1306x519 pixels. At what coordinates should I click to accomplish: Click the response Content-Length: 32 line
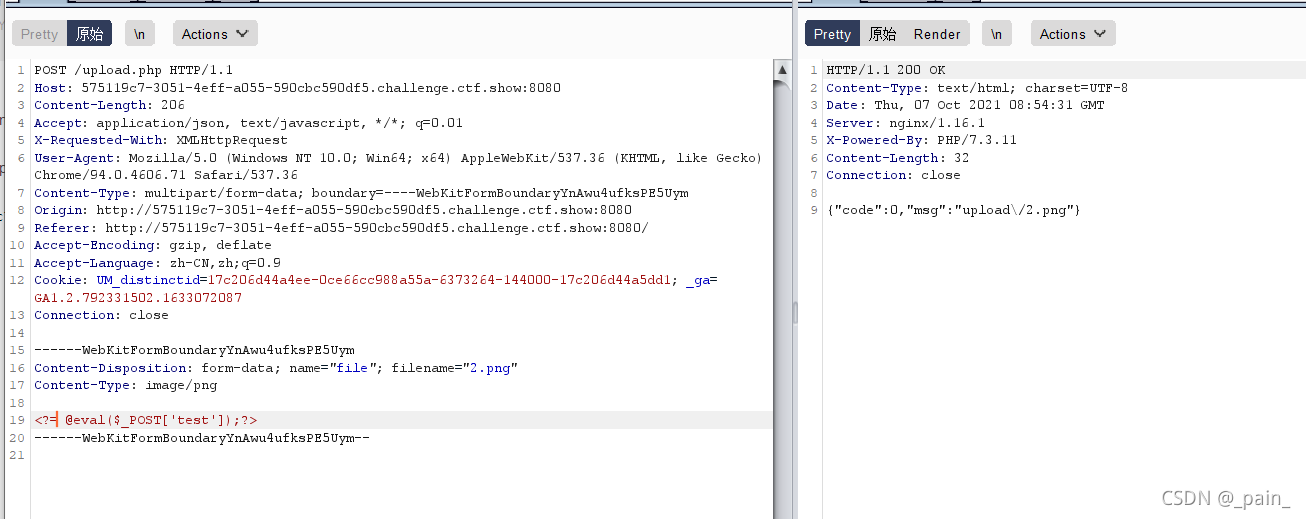tap(897, 158)
